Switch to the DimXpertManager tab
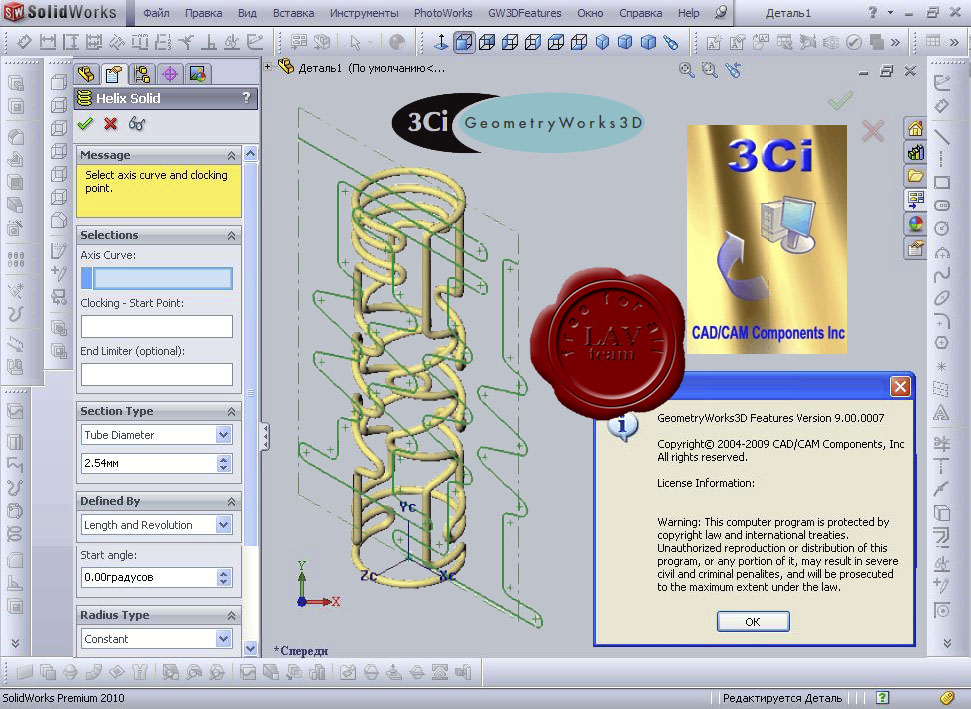Viewport: 971px width, 709px height. pyautogui.click(x=170, y=74)
